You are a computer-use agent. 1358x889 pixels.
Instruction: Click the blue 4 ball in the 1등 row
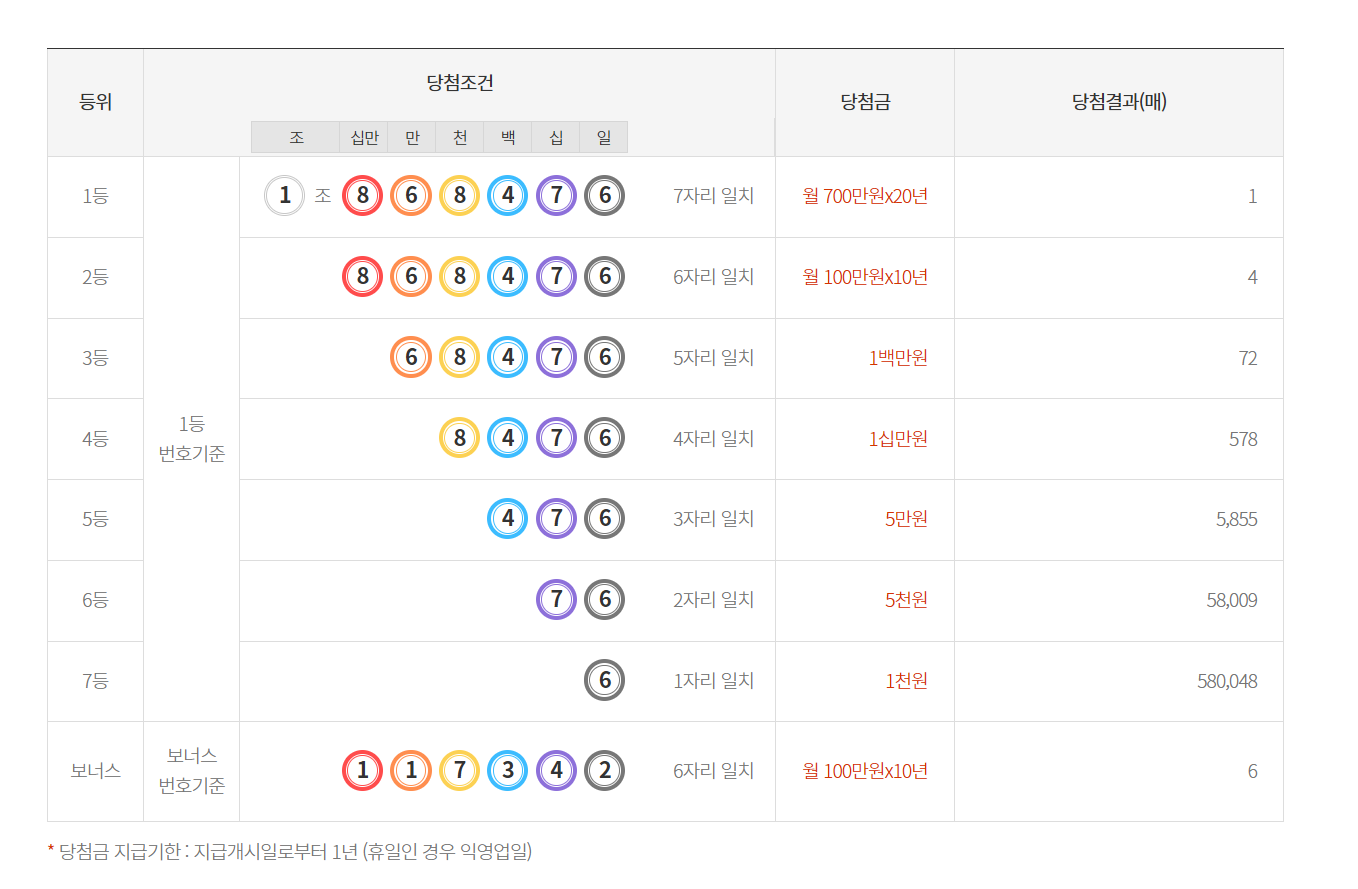tap(508, 196)
